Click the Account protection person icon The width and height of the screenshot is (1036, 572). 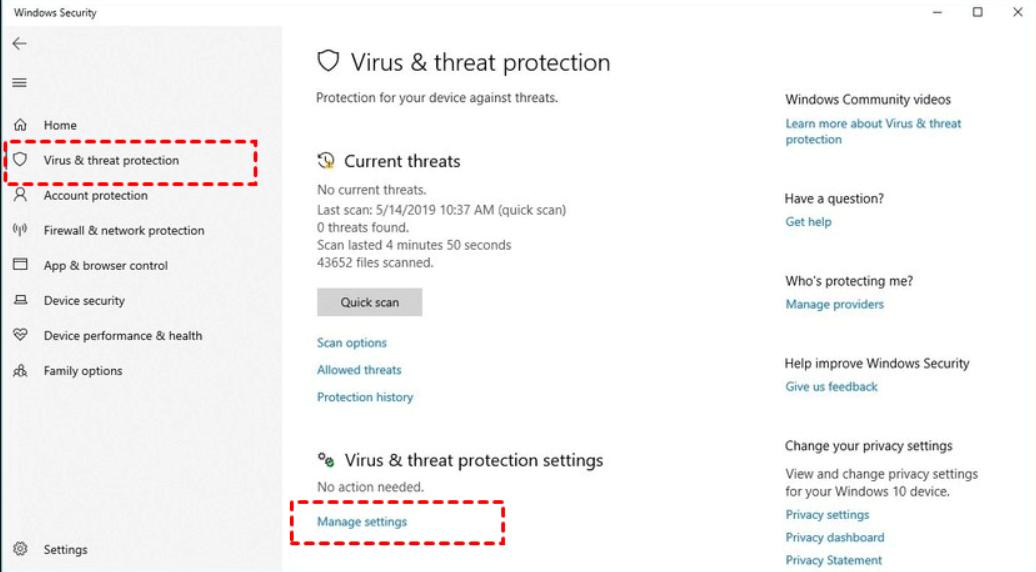pyautogui.click(x=20, y=196)
